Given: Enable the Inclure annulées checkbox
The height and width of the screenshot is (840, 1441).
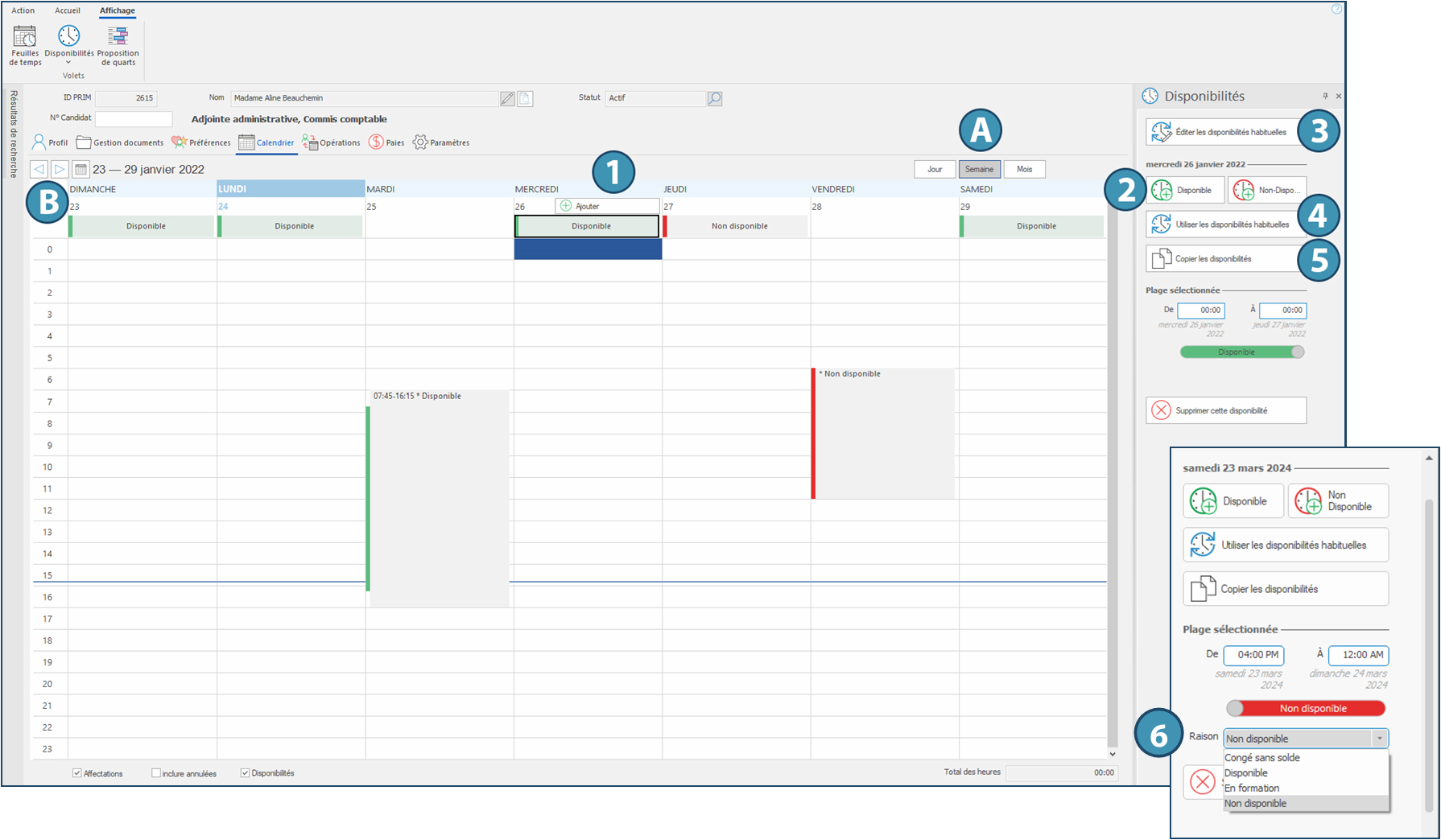Looking at the screenshot, I should point(156,773).
